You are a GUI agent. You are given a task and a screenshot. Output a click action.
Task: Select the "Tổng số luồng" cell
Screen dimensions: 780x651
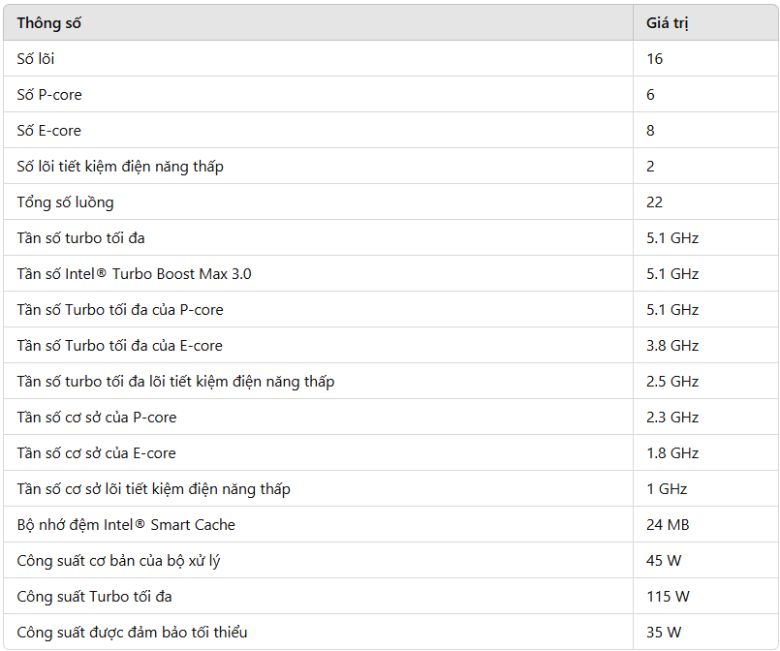click(65, 202)
